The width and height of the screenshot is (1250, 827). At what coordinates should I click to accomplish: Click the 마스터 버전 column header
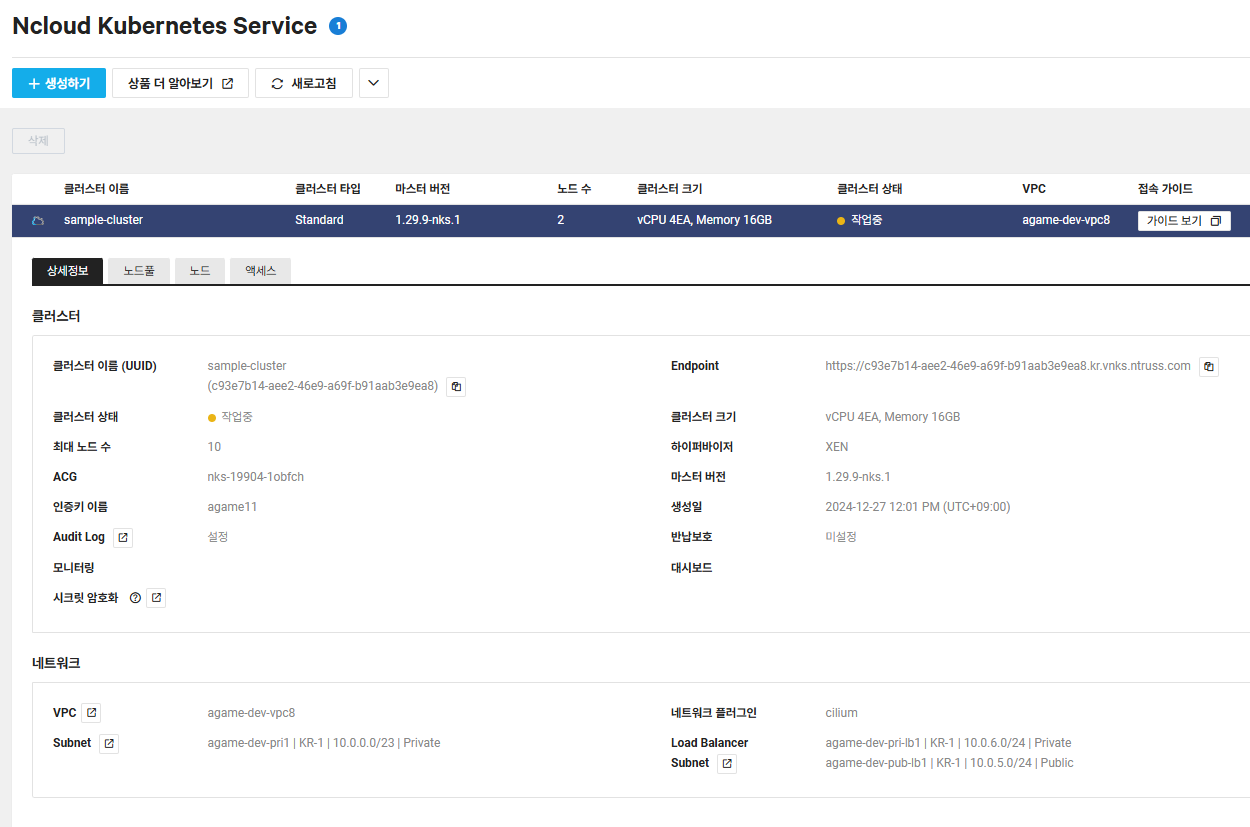(423, 189)
